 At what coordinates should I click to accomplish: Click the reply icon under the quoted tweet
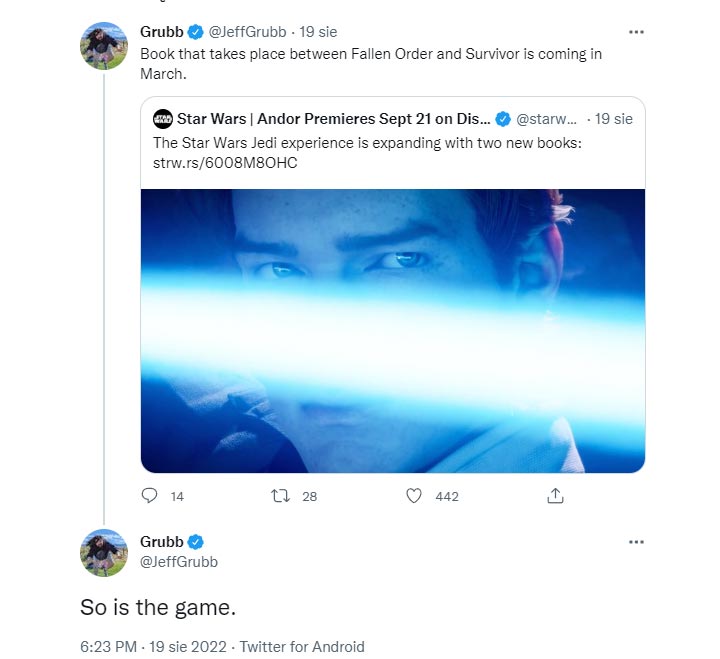point(150,495)
